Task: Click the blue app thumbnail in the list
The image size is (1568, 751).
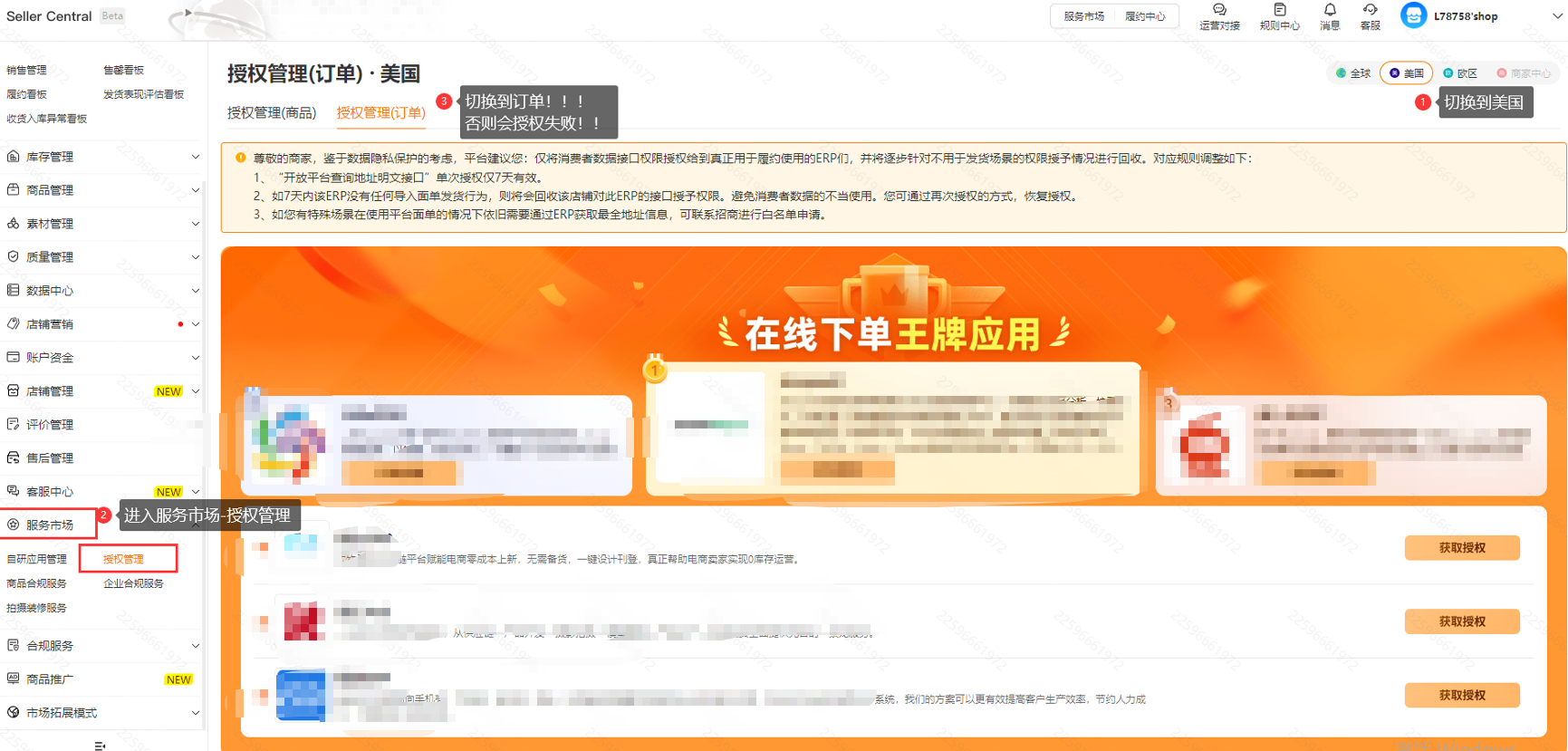Action: [301, 695]
